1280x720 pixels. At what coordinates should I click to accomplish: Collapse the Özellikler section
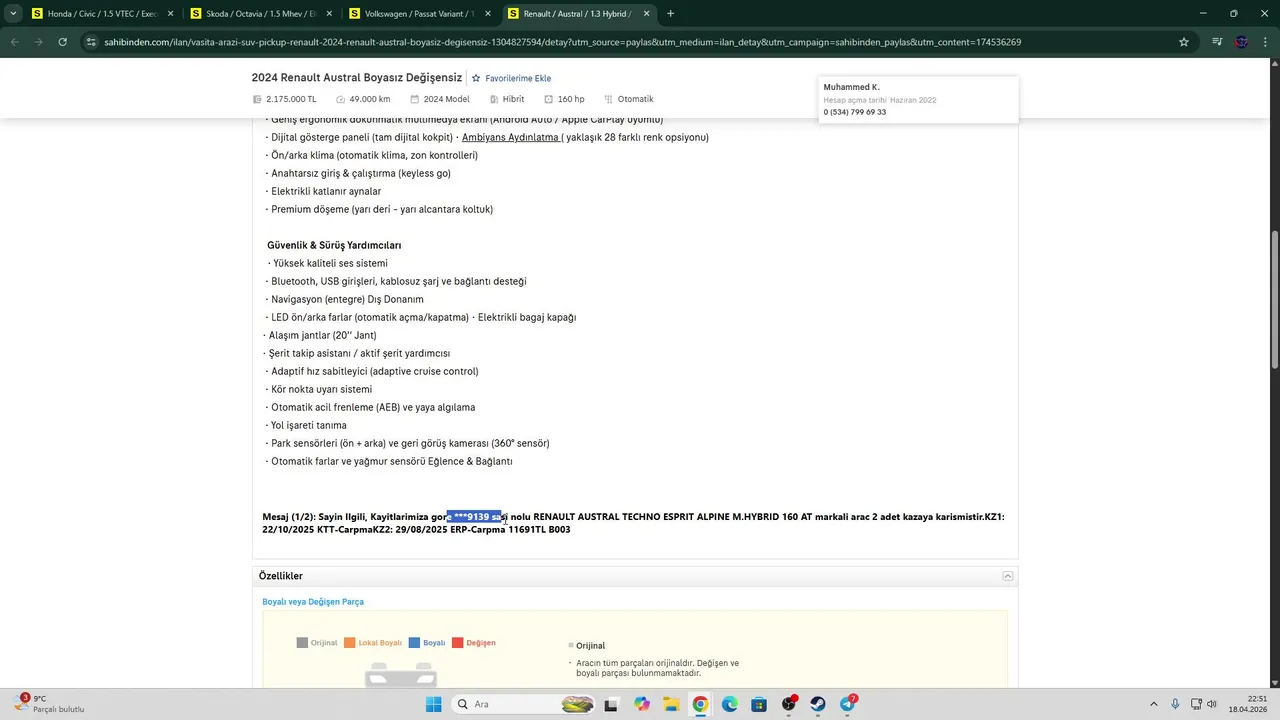[x=1008, y=576]
